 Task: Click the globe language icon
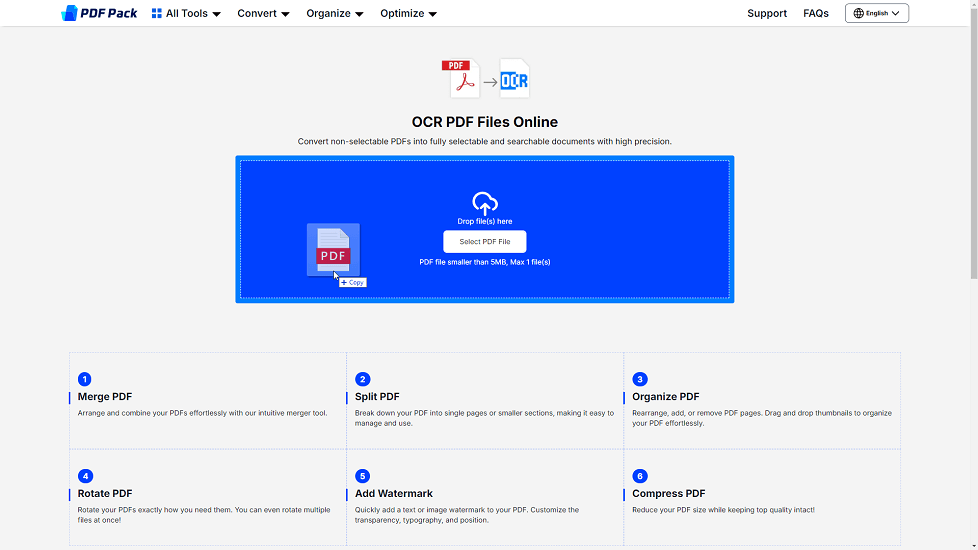[x=858, y=14]
